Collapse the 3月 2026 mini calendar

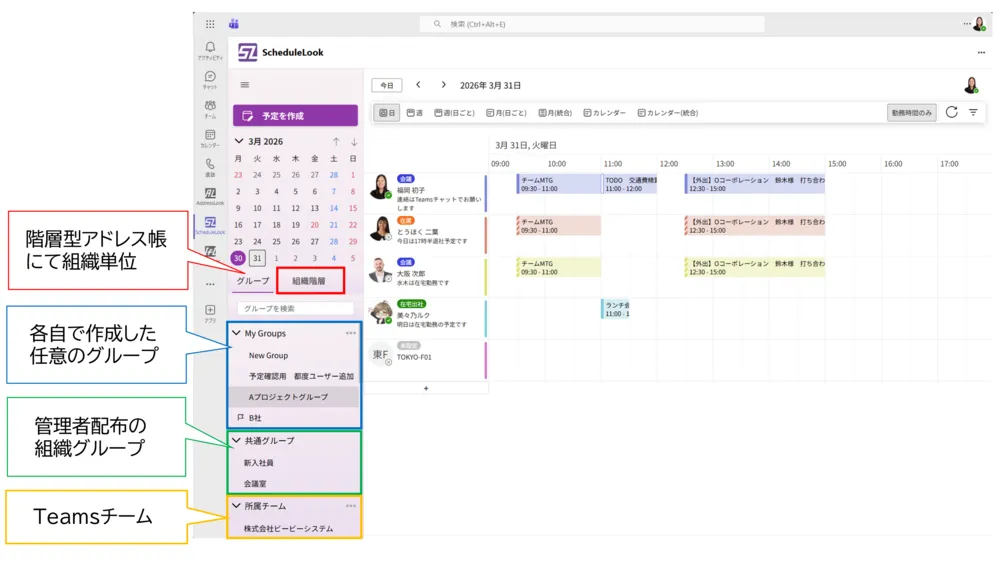239,141
